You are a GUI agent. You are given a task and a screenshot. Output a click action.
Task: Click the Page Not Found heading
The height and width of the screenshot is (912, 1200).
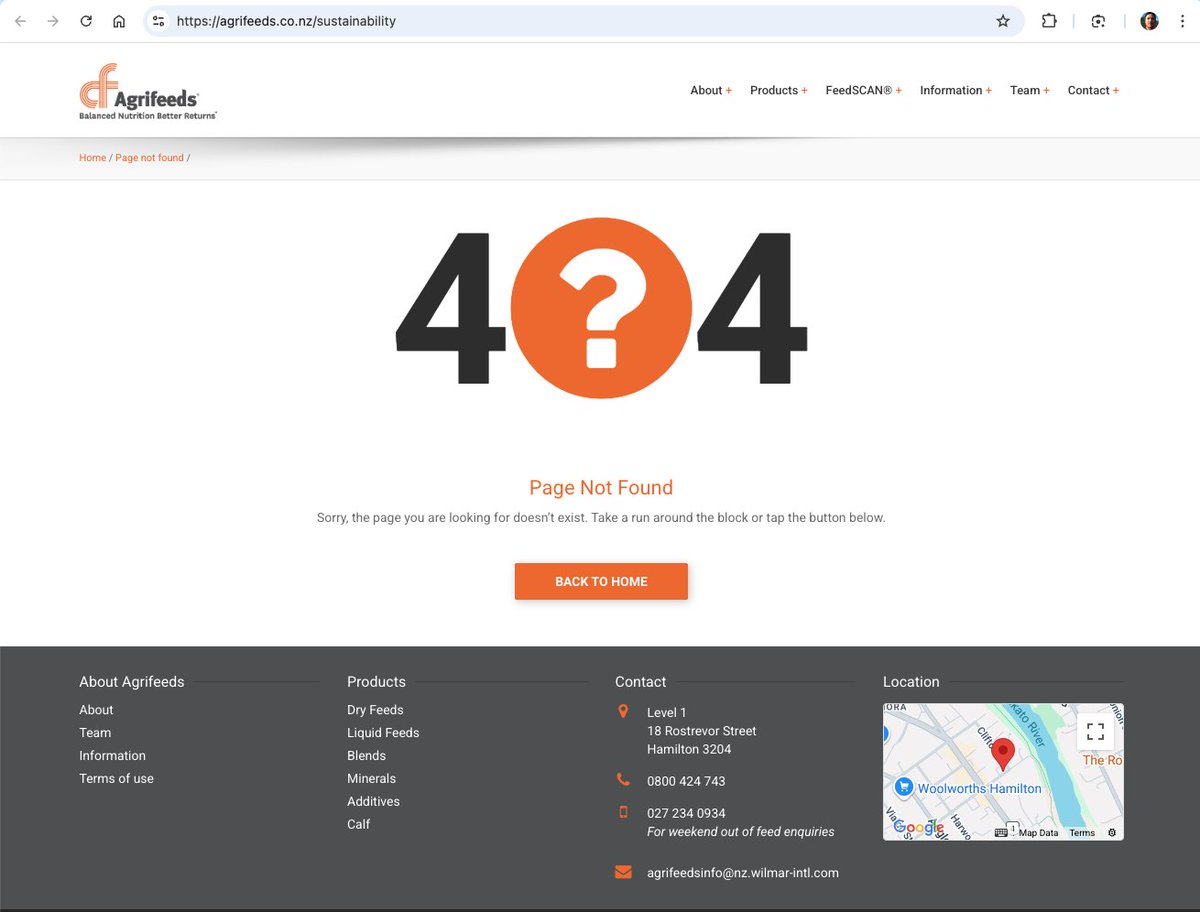(x=601, y=488)
